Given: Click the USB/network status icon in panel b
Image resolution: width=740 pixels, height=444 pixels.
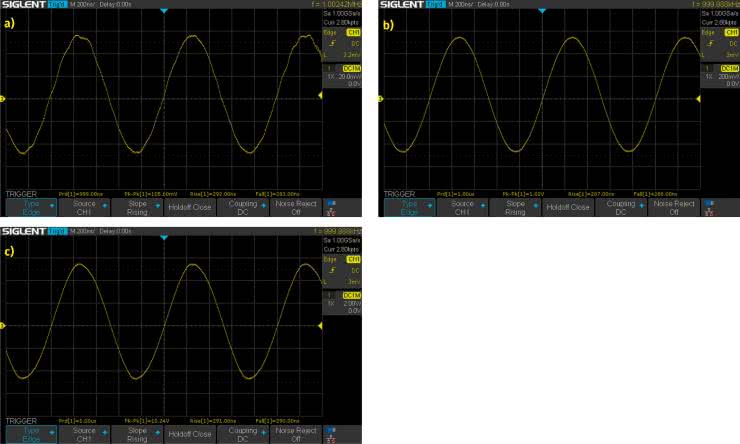Looking at the screenshot, I should [709, 207].
